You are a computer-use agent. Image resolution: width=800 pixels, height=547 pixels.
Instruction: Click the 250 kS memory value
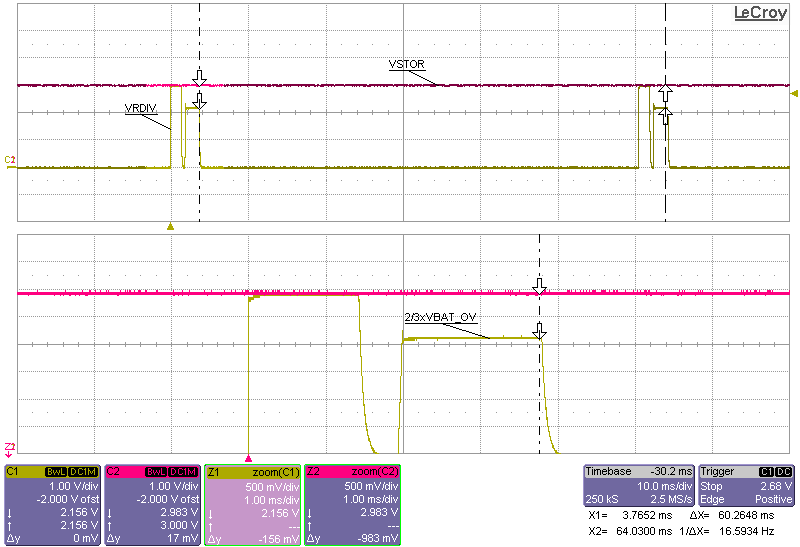pyautogui.click(x=602, y=499)
